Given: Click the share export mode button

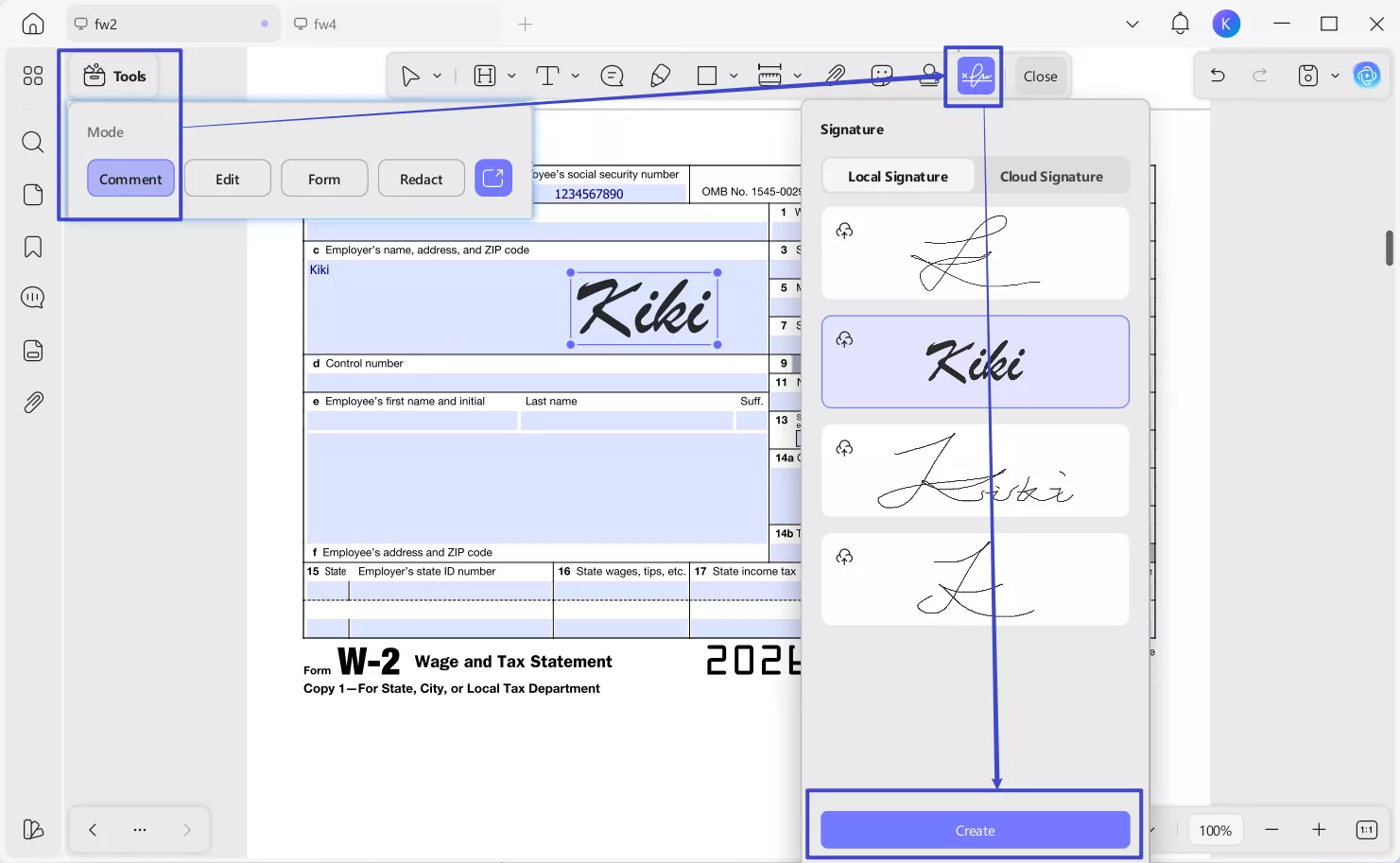Looking at the screenshot, I should pos(493,178).
